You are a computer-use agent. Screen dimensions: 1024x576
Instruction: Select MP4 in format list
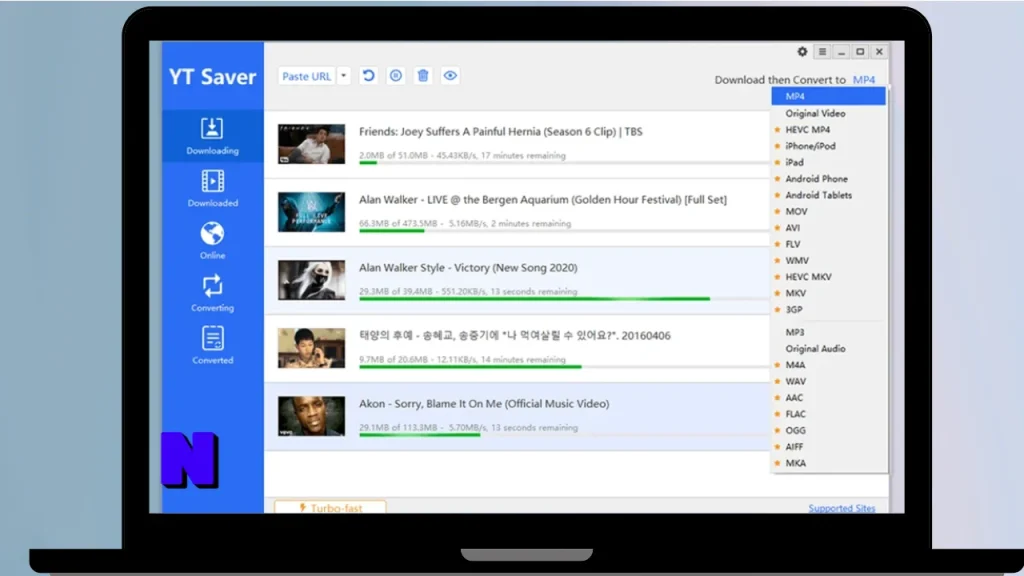point(828,96)
